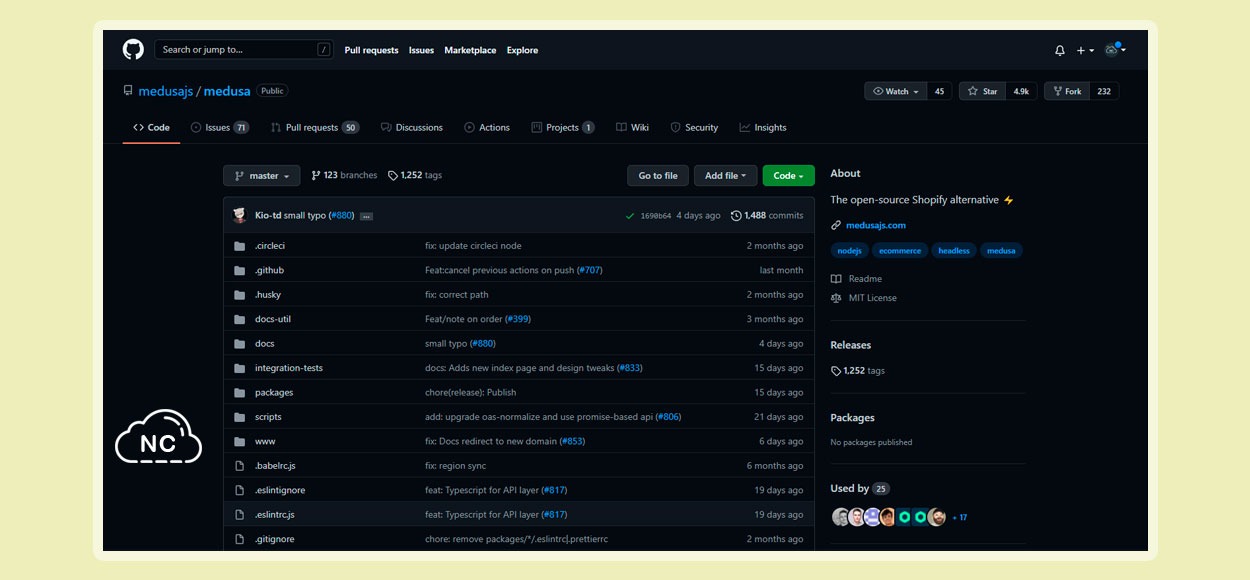1250x580 pixels.
Task: Click the ecommerce topic tag
Action: coord(900,251)
